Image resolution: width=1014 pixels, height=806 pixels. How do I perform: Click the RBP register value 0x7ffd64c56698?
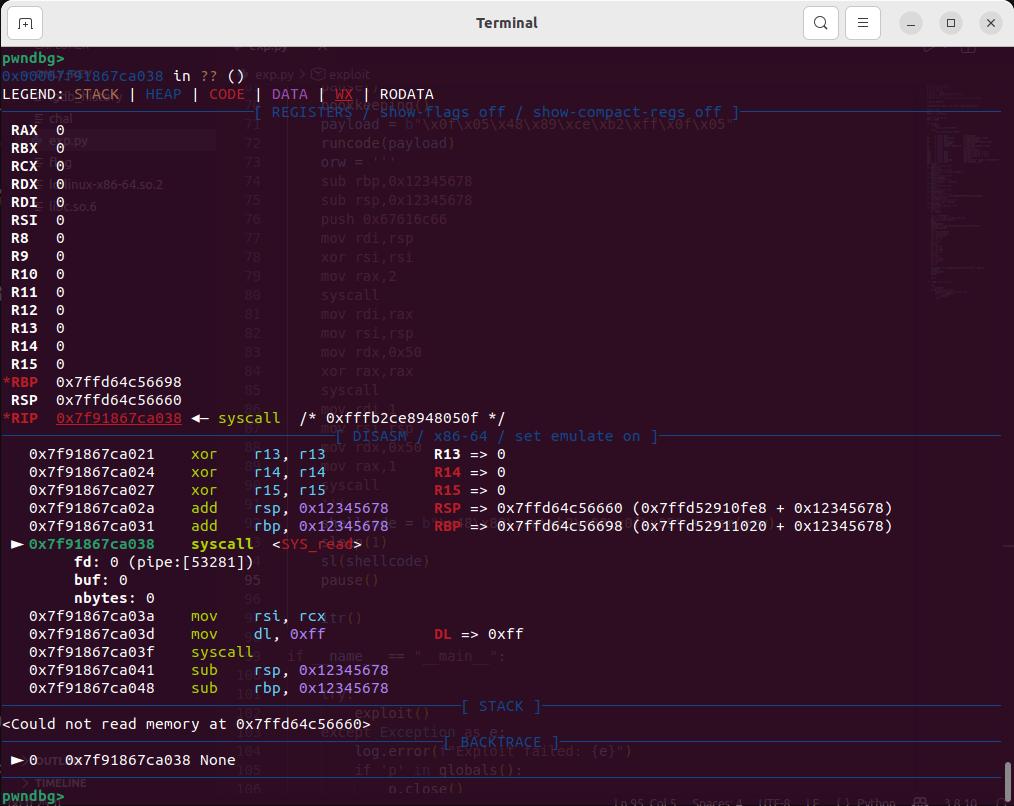pos(119,382)
